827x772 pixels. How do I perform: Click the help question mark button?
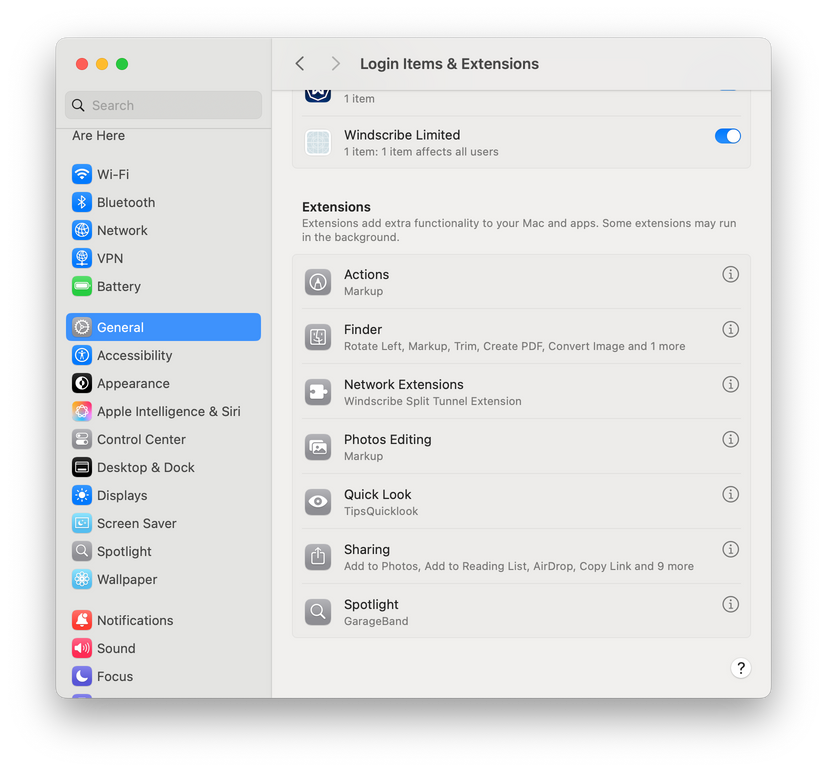[740, 667]
